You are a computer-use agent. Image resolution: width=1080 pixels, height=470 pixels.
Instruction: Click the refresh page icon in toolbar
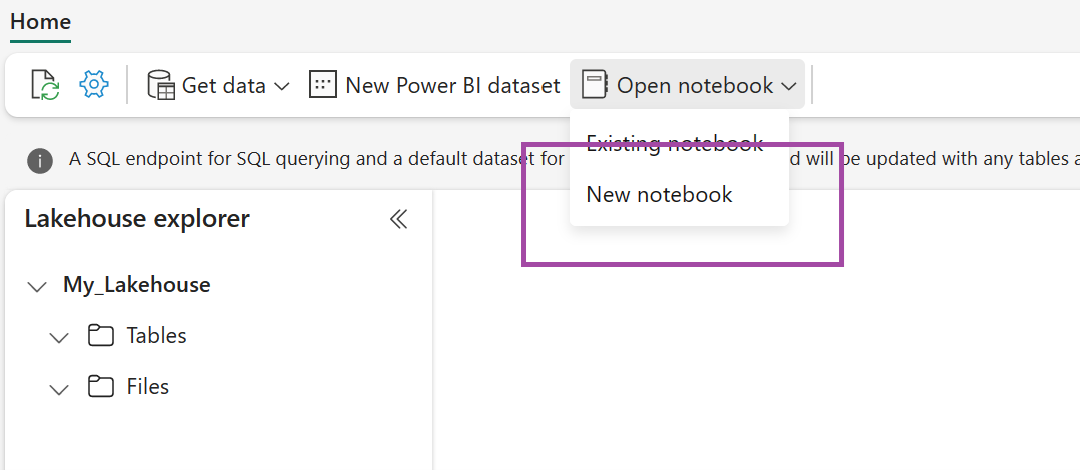point(45,85)
